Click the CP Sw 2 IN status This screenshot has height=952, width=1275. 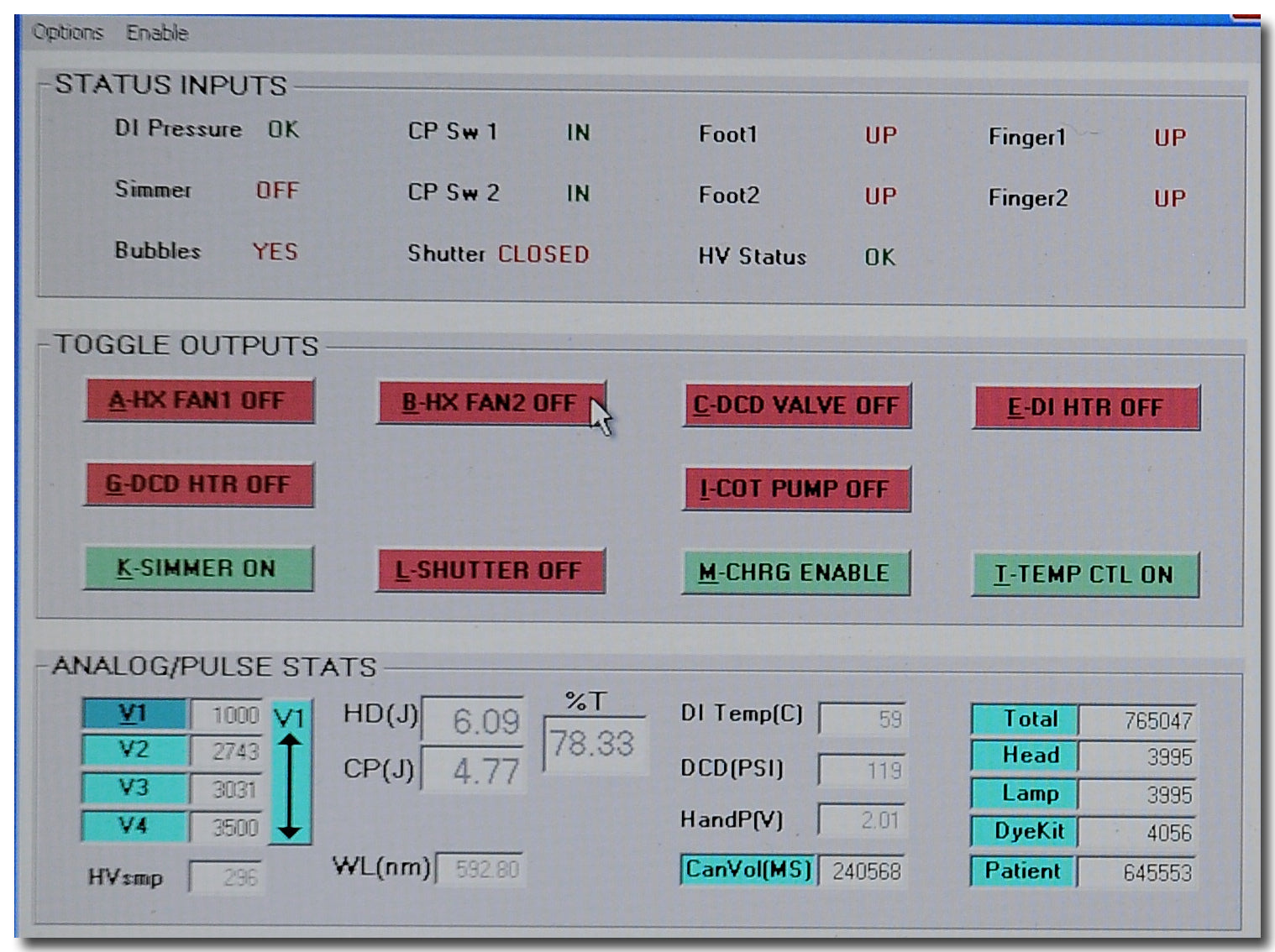(578, 194)
